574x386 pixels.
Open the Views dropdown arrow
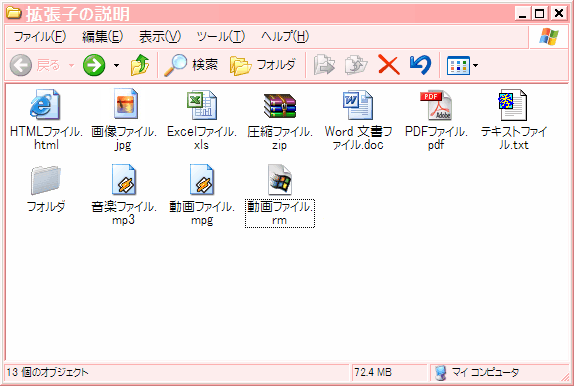(x=475, y=66)
